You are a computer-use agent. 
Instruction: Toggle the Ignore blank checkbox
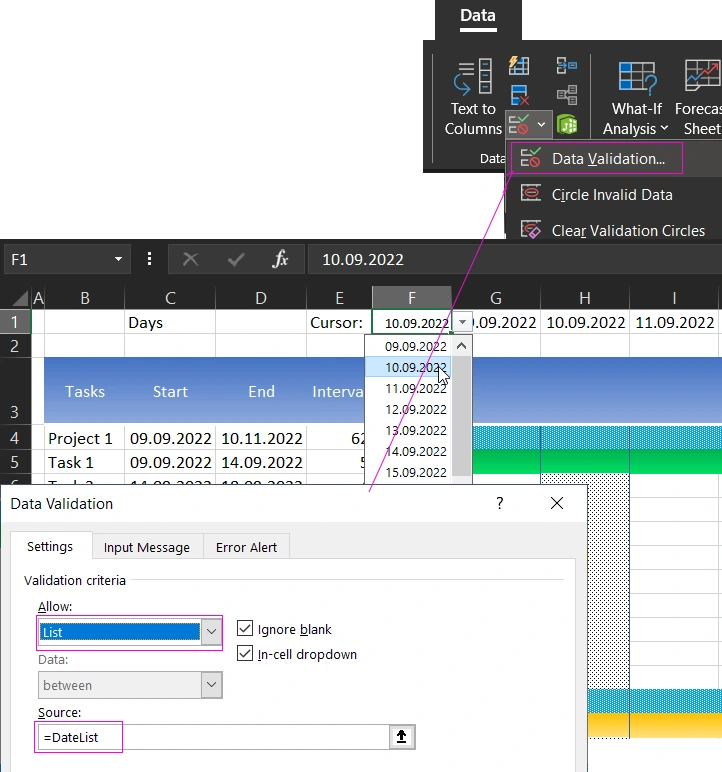click(245, 629)
